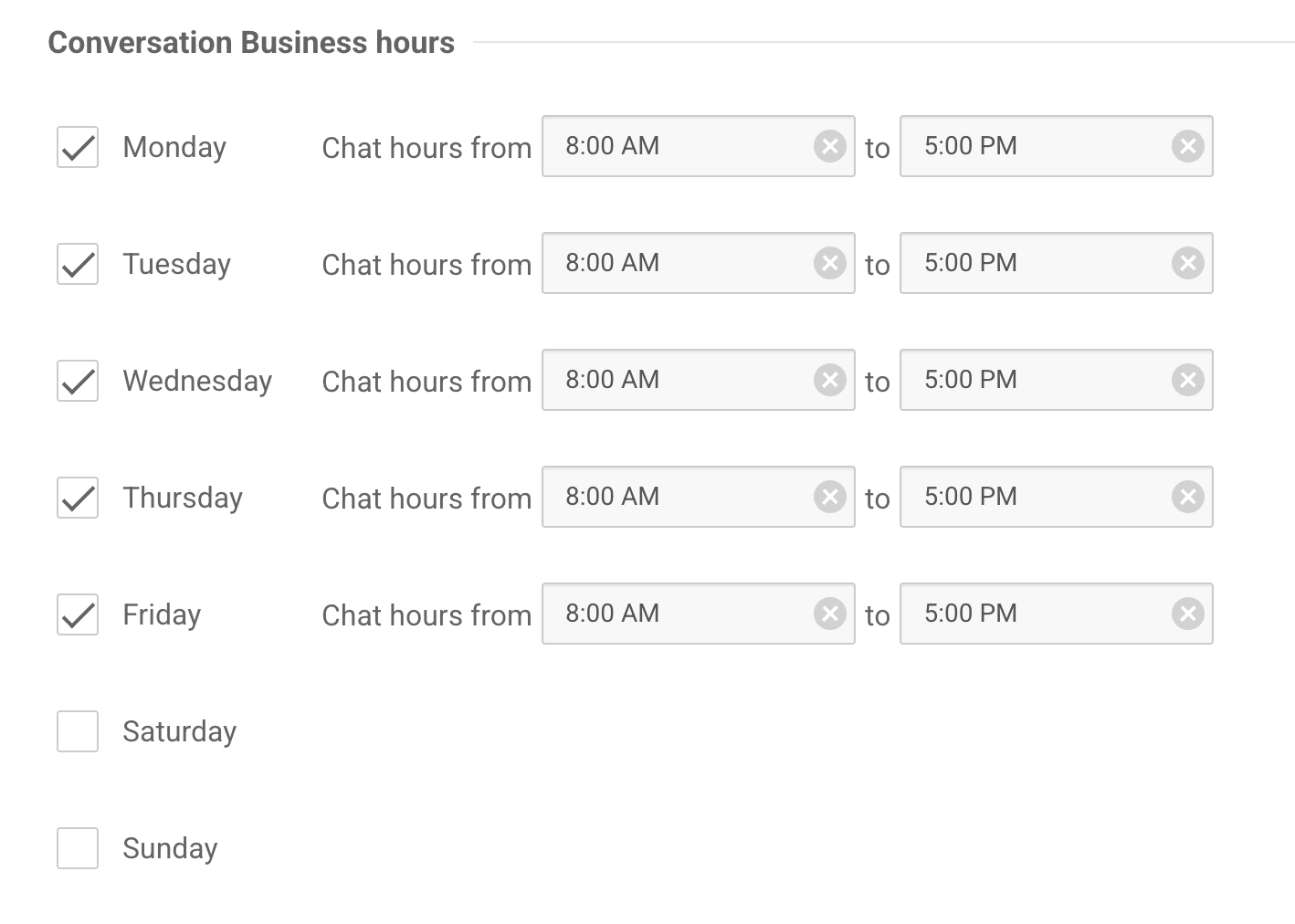
Task: Clear Thursday's 5:00 PM end time
Action: (1187, 497)
